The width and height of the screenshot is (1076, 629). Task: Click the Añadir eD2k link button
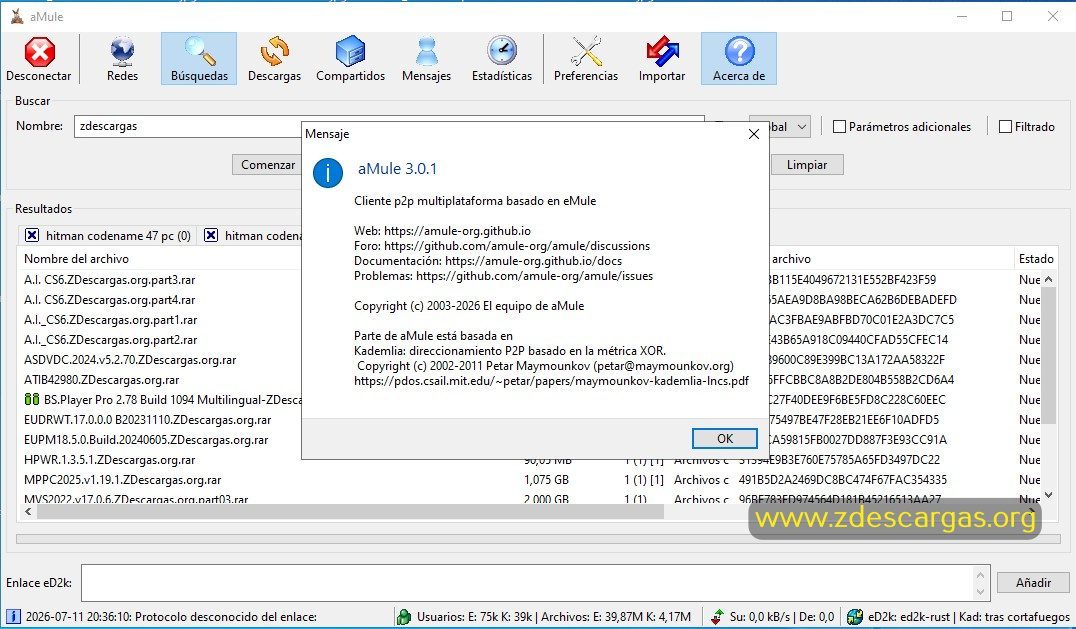[x=1033, y=582]
